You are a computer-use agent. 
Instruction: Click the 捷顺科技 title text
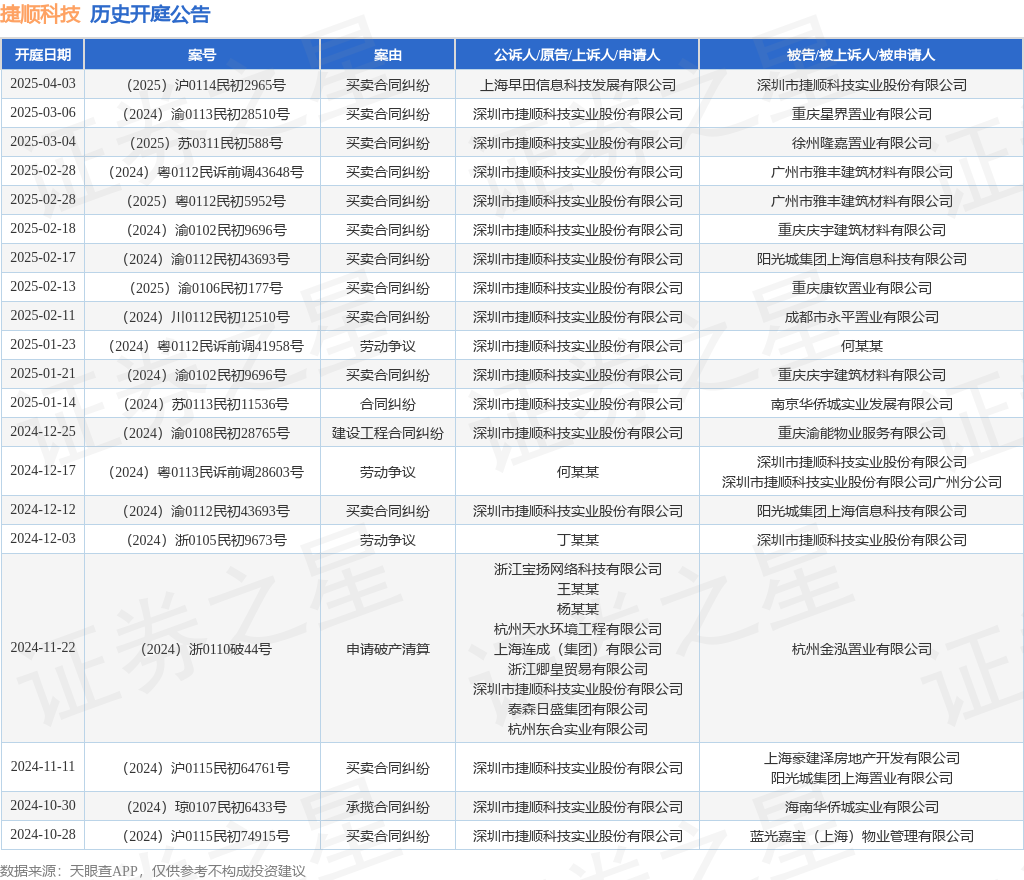click(40, 14)
